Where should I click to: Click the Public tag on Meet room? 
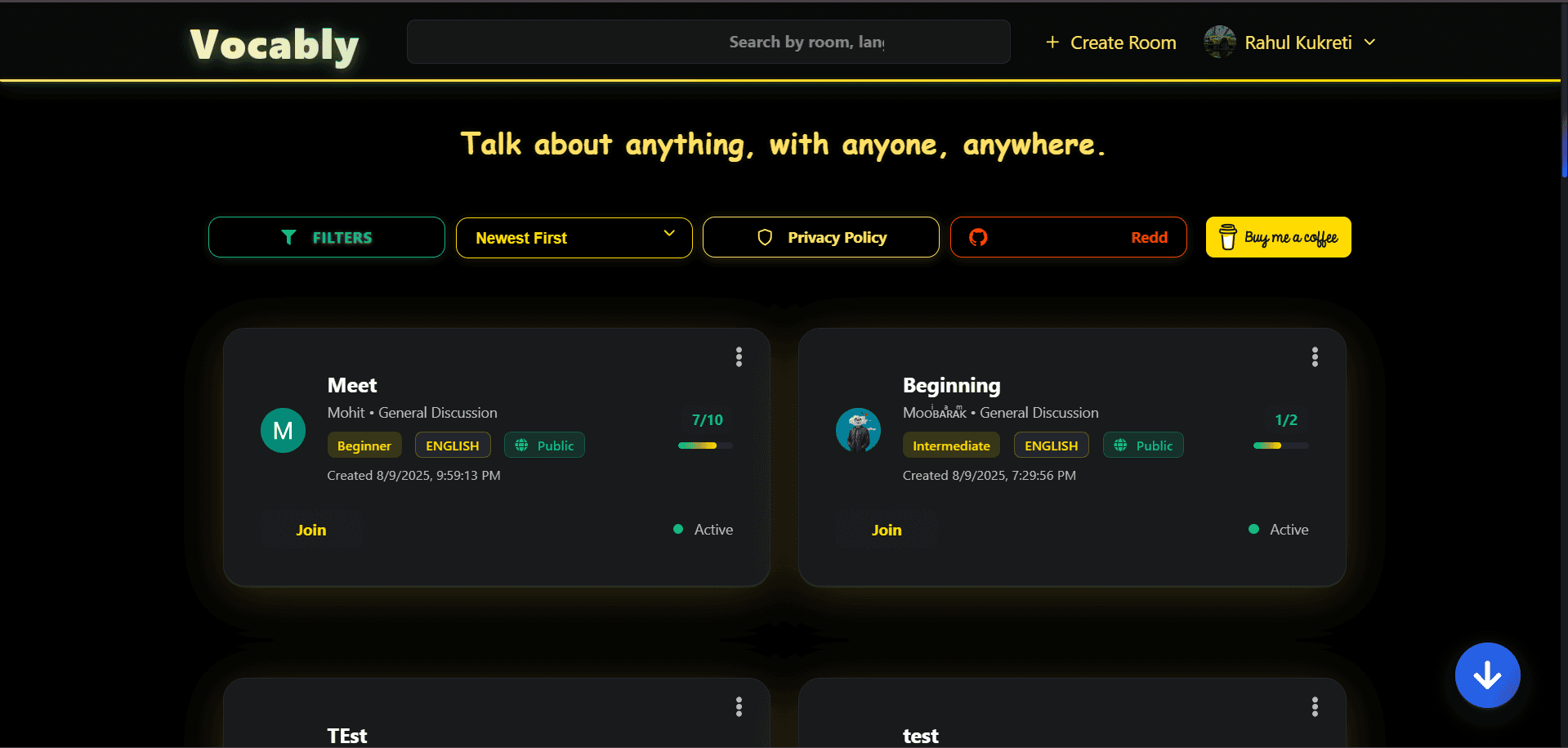point(544,446)
